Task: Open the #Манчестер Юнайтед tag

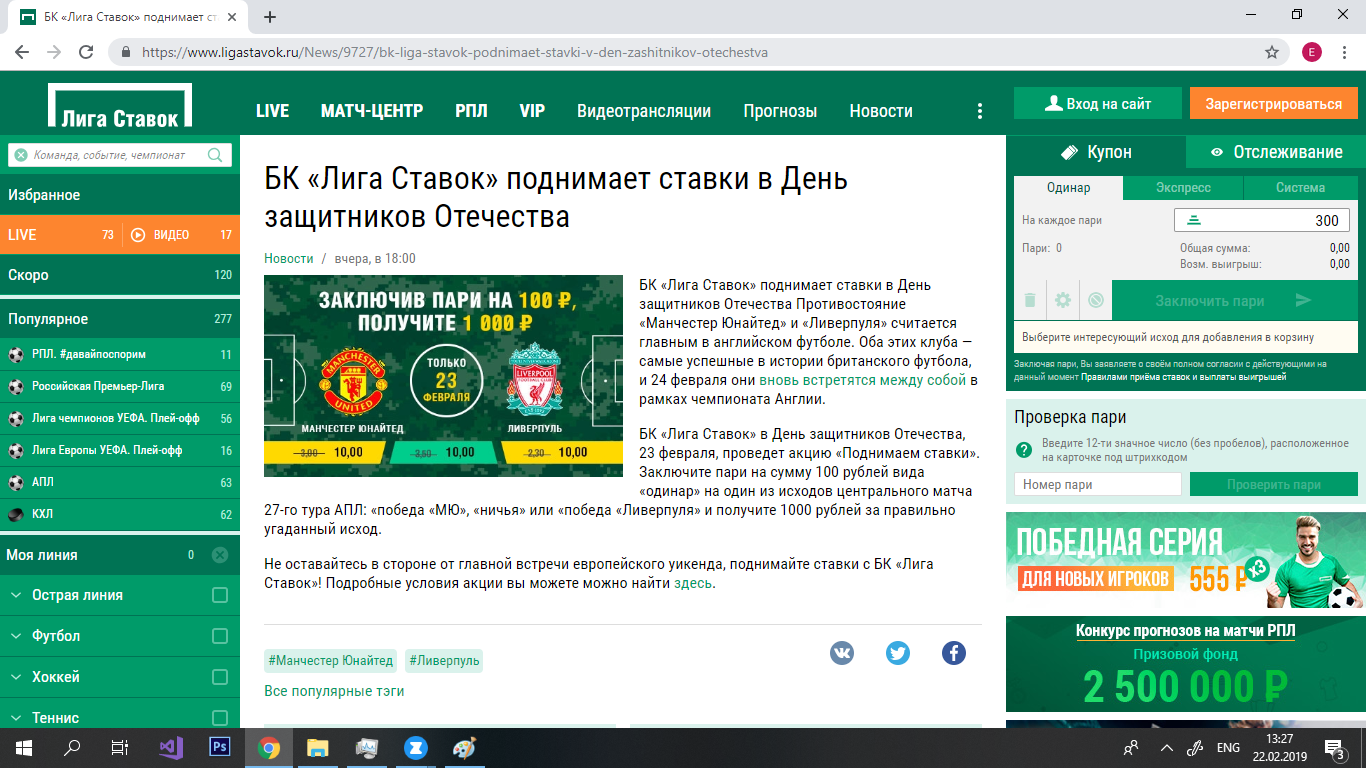Action: tap(331, 660)
